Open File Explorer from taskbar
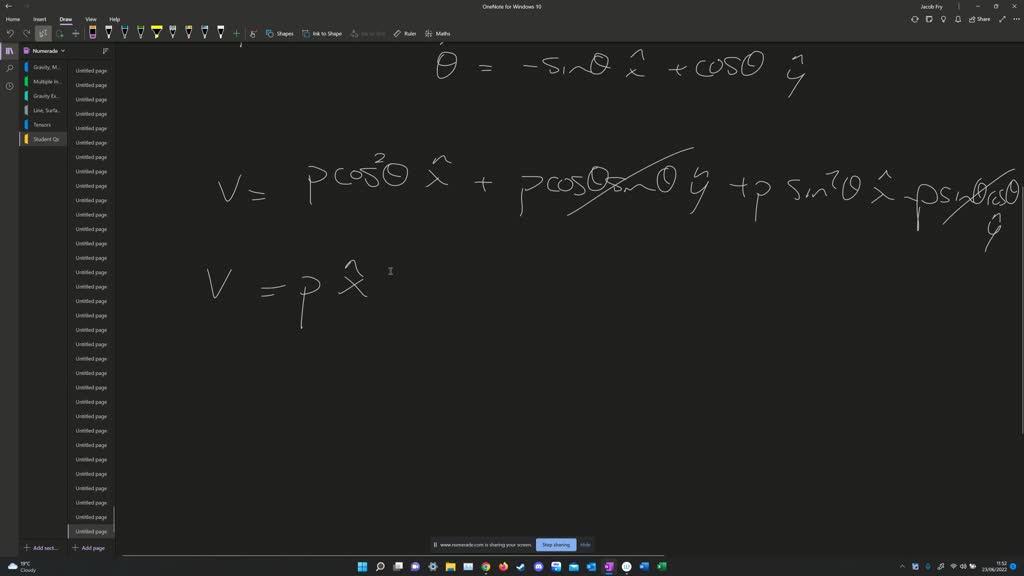The height and width of the screenshot is (576, 1024). click(x=451, y=566)
